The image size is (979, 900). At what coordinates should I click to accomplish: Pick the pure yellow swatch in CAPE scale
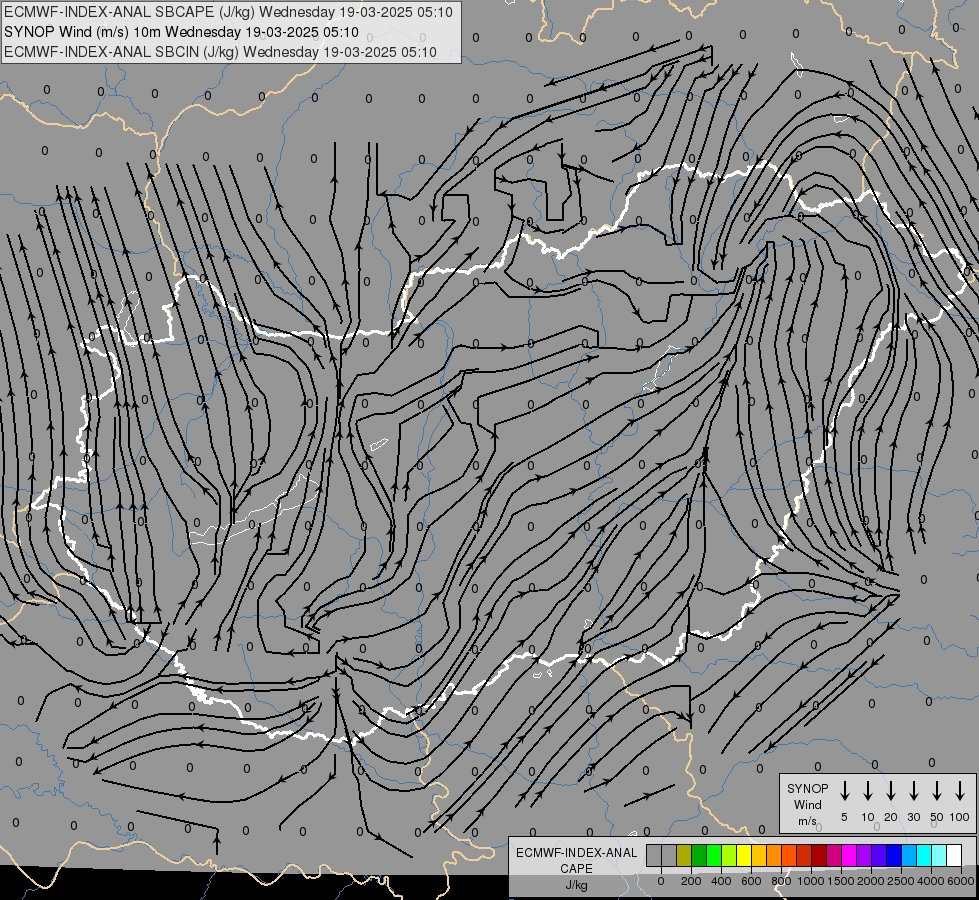tap(744, 855)
